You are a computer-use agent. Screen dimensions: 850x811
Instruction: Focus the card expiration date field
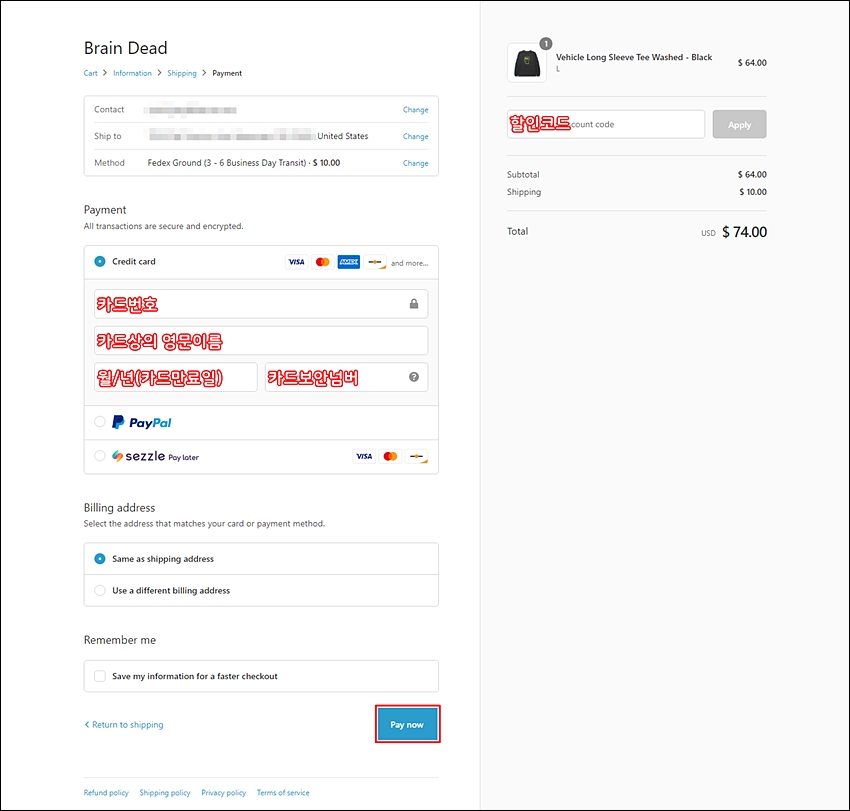tap(176, 377)
